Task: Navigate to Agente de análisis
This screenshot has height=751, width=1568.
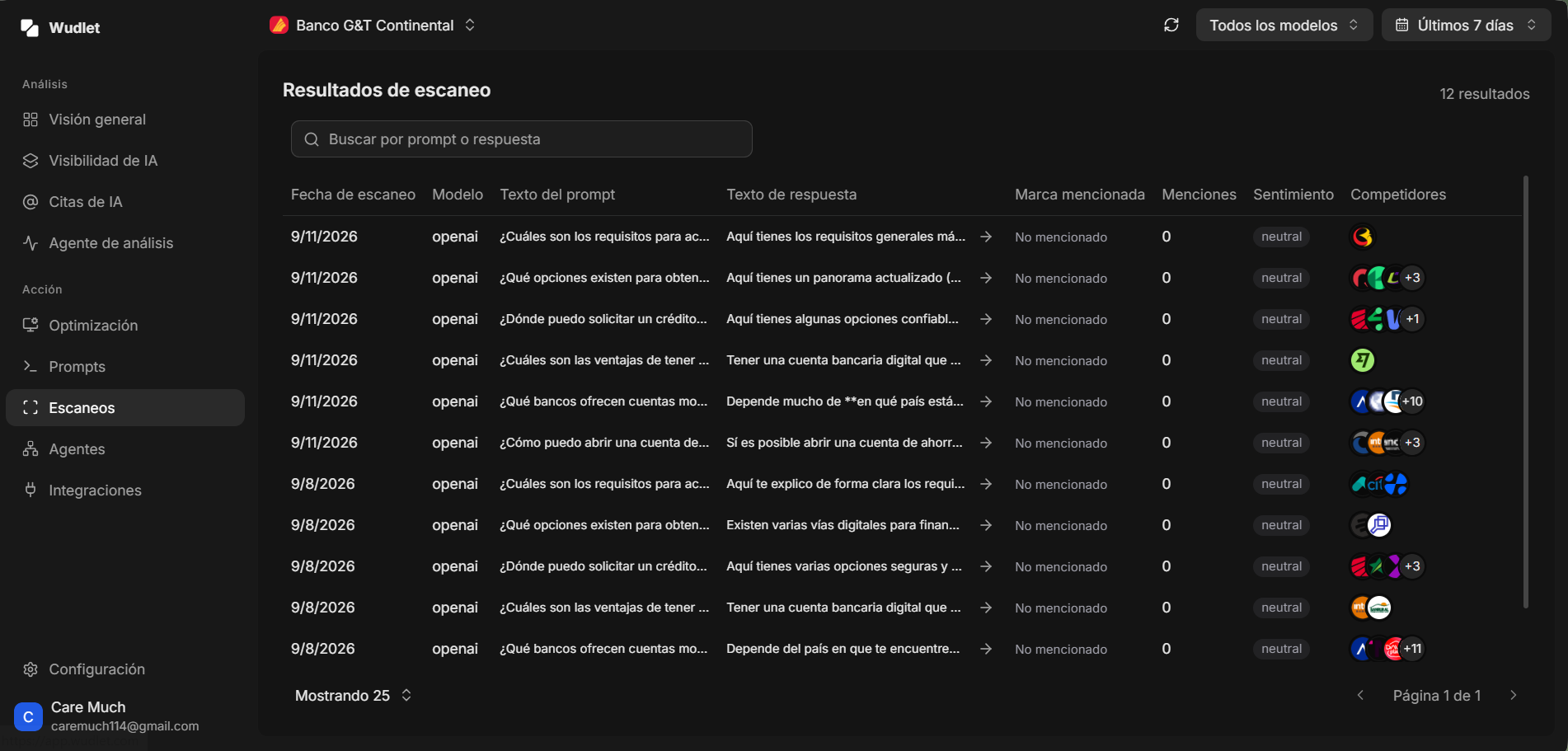Action: pos(125,243)
